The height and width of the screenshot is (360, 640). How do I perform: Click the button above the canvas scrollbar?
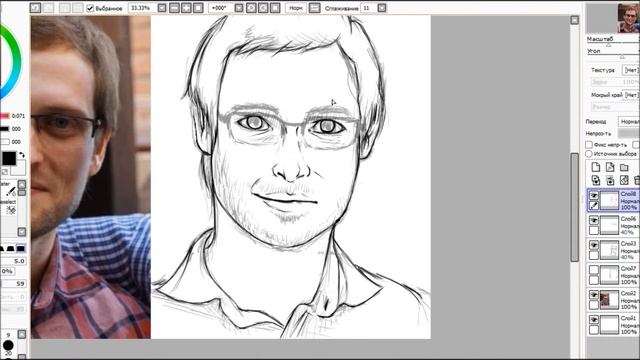click(574, 20)
